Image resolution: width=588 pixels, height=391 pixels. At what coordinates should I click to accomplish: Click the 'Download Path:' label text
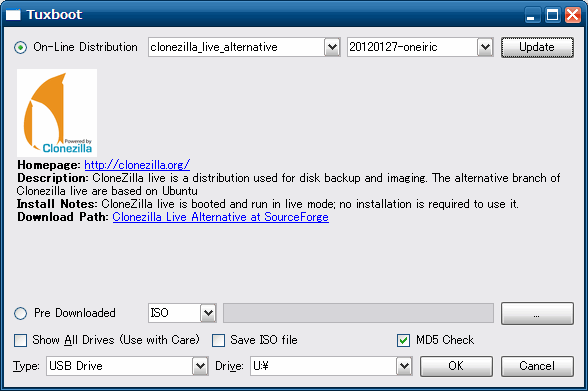coord(63,217)
